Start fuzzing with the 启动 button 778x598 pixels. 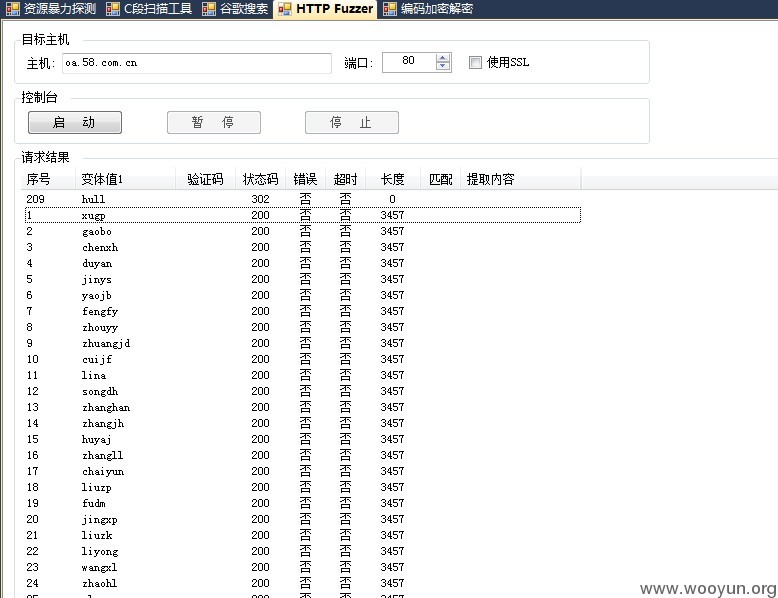point(75,123)
